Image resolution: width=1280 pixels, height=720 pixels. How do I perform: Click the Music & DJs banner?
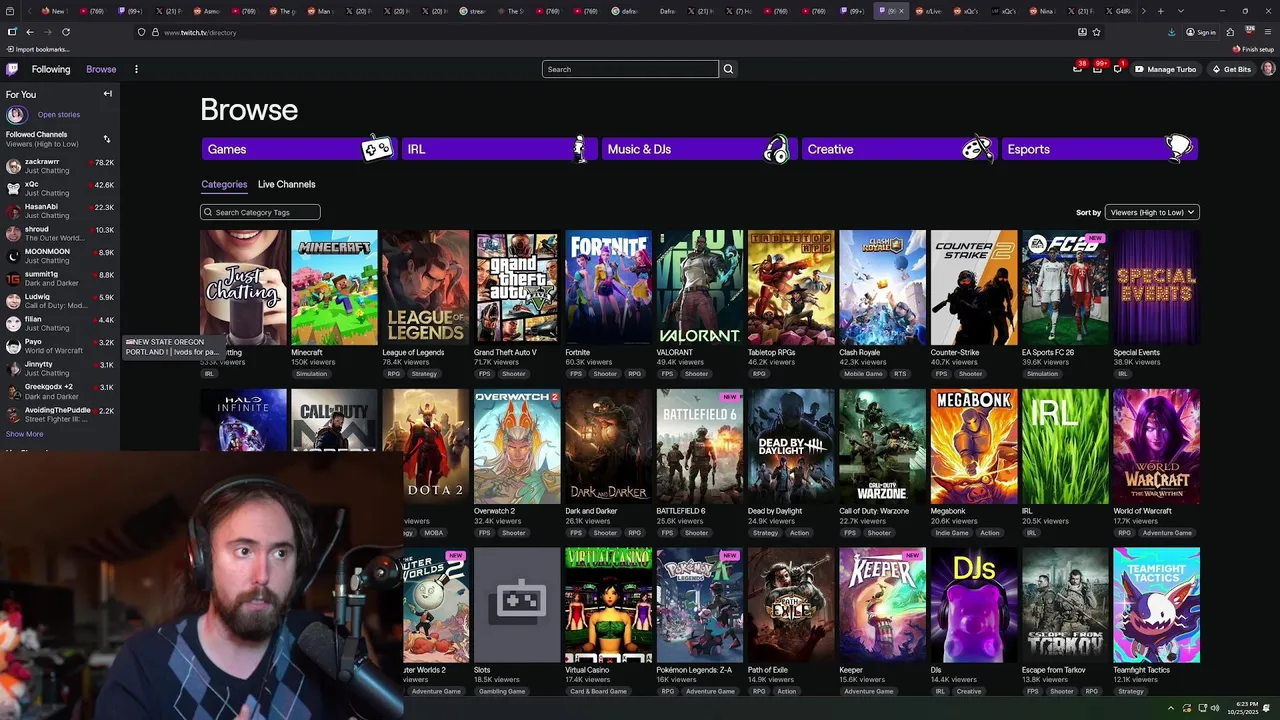point(698,149)
